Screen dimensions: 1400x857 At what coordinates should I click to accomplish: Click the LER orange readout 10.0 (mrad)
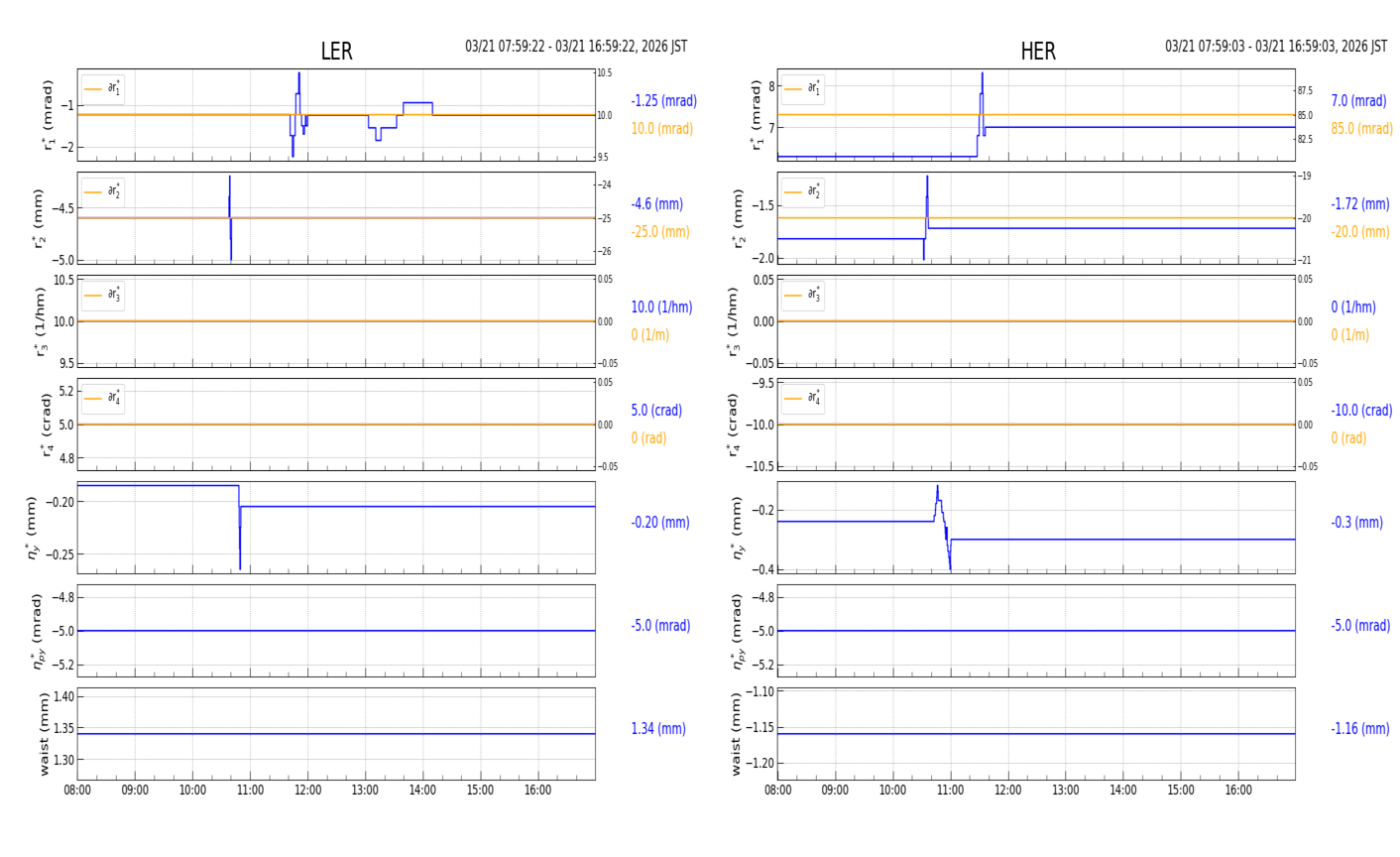(x=662, y=129)
